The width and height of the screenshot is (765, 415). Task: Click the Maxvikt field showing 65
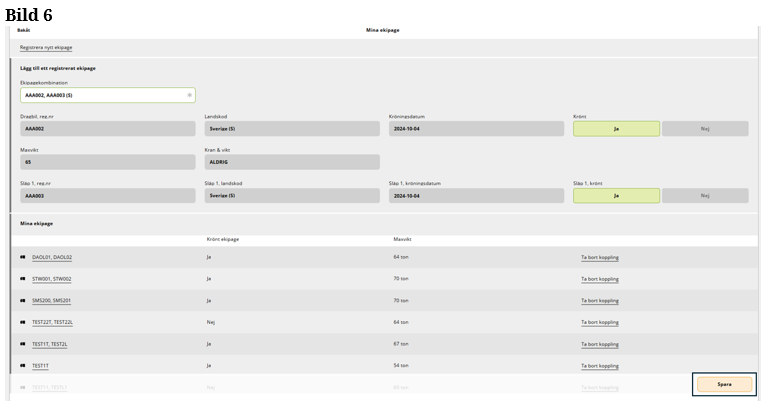(108, 162)
